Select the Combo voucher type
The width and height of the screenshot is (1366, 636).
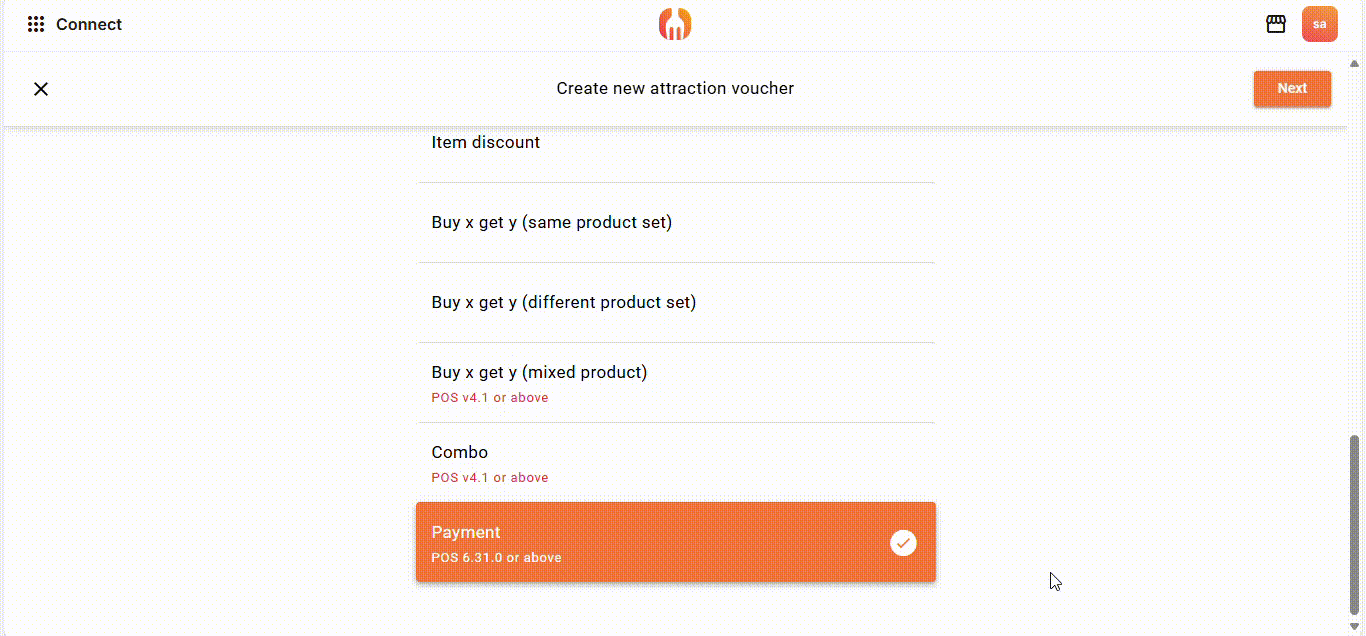(676, 463)
